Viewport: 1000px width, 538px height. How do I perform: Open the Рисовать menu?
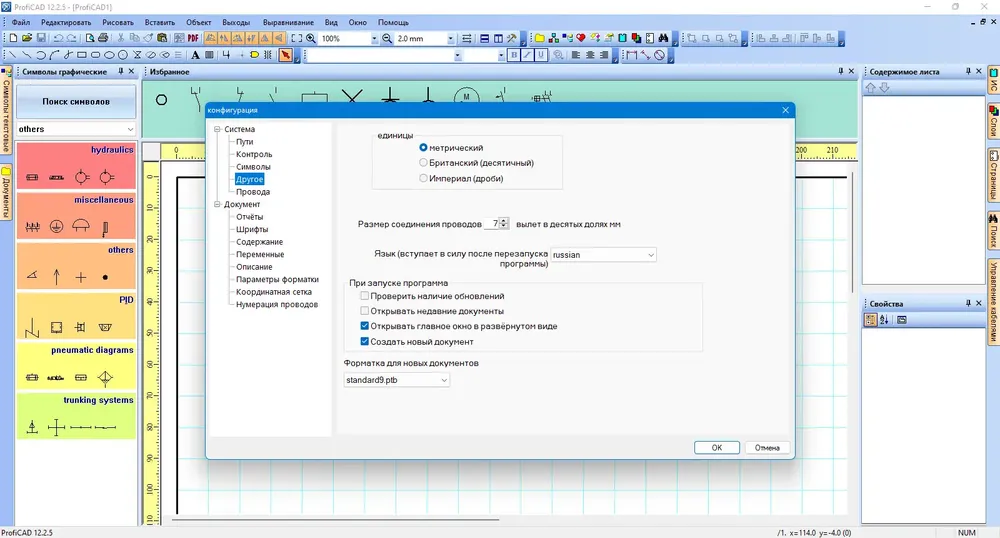[x=118, y=22]
